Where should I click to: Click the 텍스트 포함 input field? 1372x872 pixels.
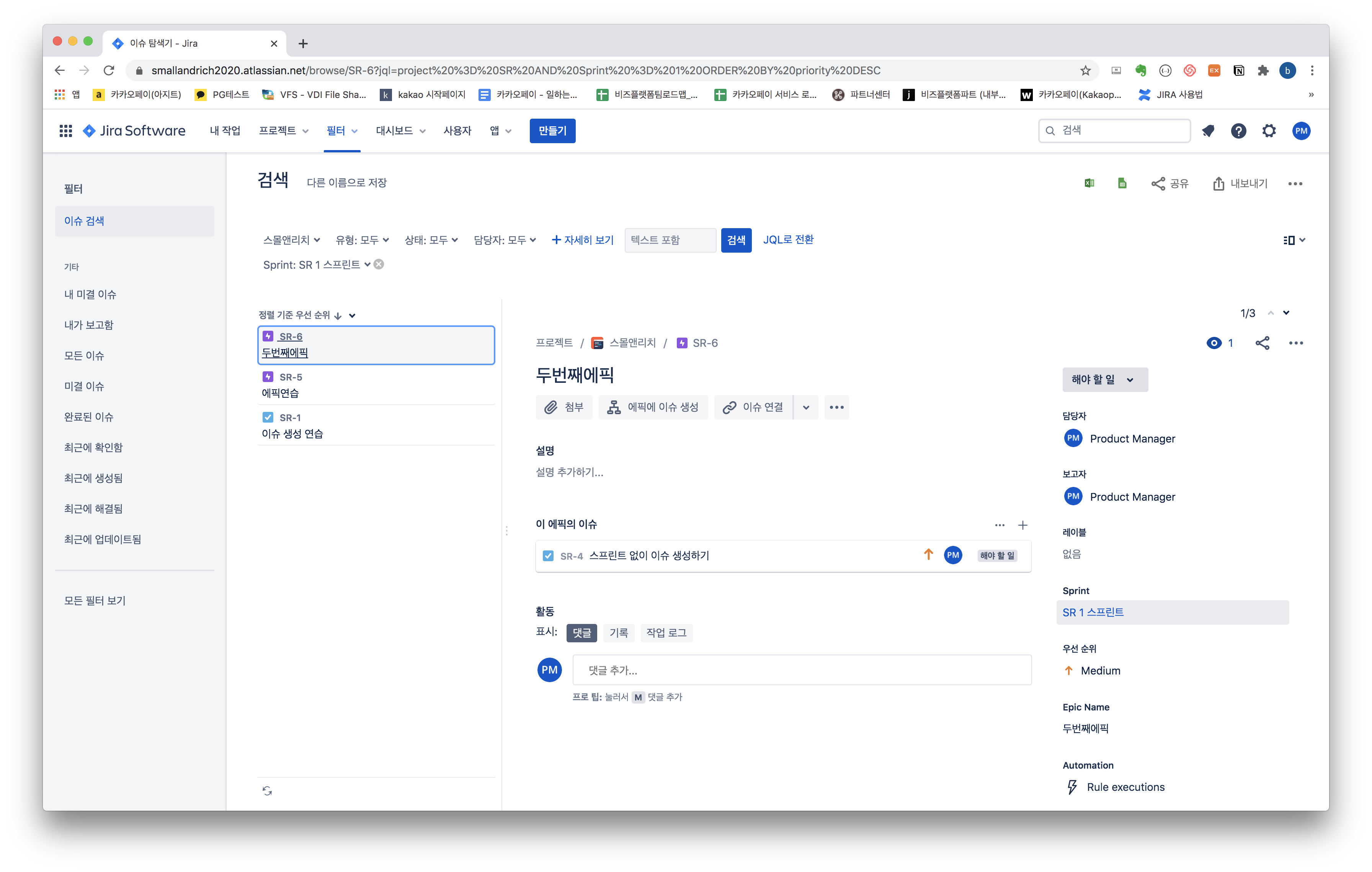[x=670, y=240]
